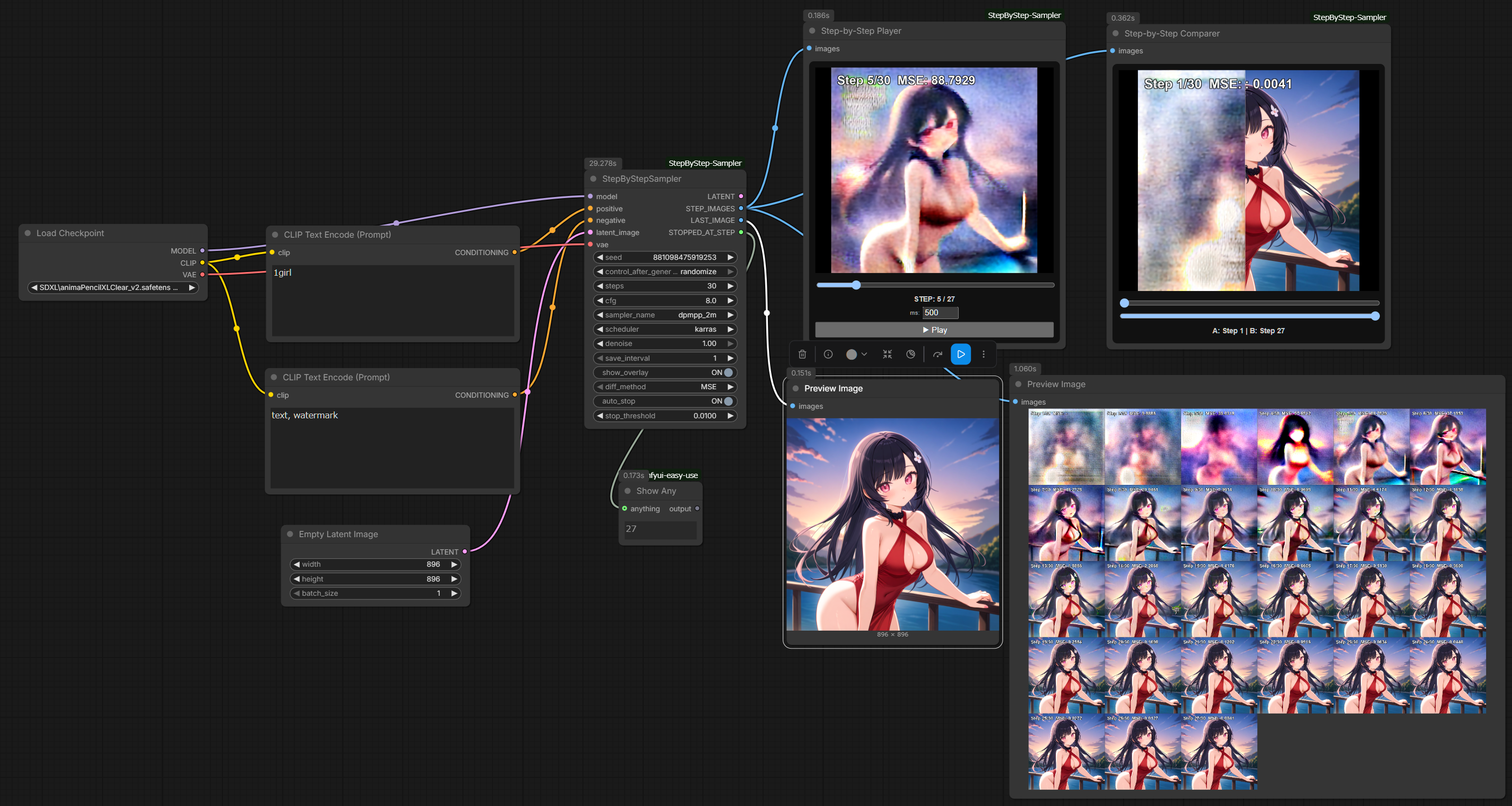Collapse the large Preview Image grid node via title dot
This screenshot has height=806, width=1512.
(1018, 383)
